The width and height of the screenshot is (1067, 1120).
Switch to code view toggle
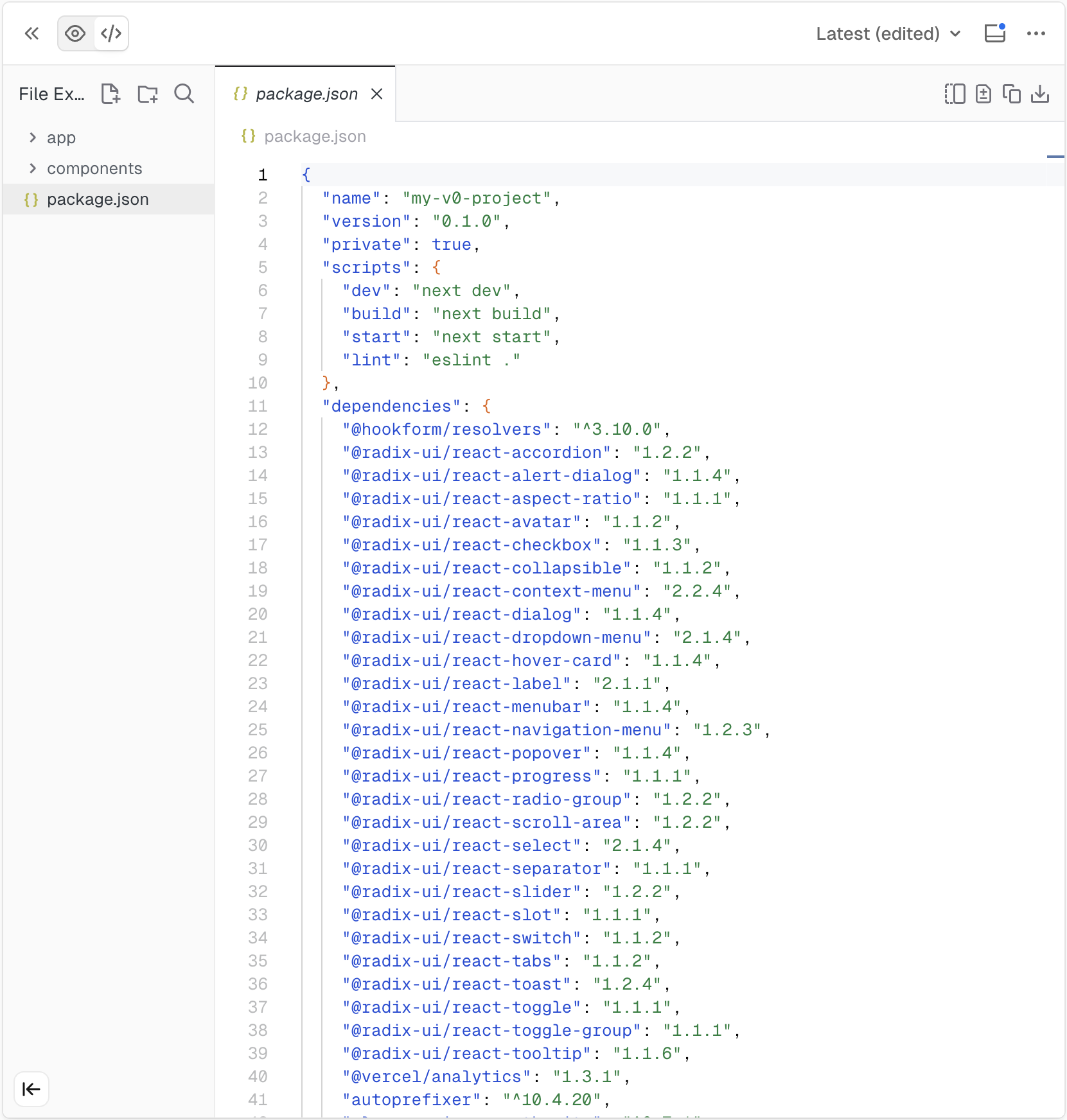tap(111, 33)
